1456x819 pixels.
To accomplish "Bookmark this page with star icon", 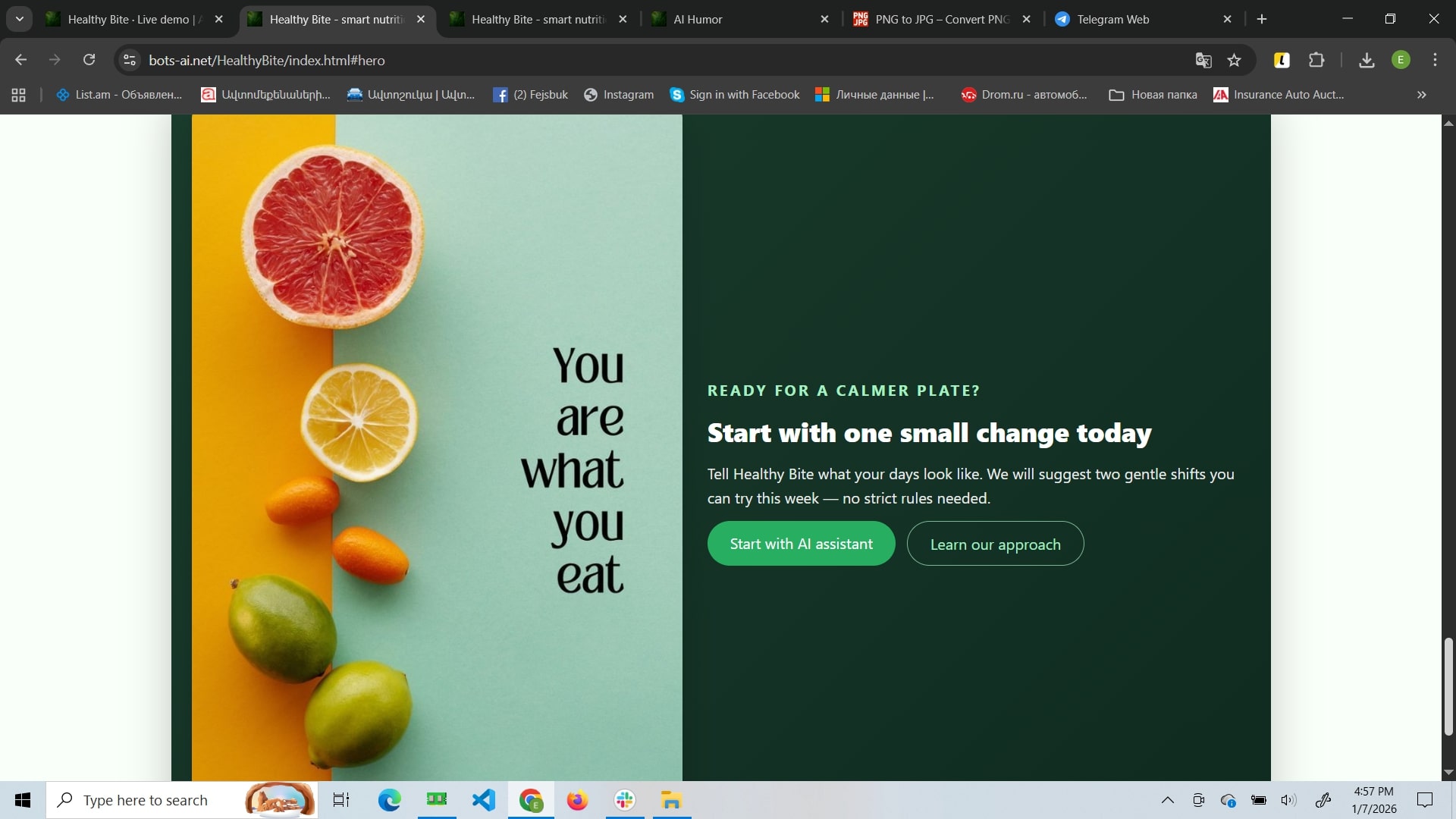I will click(x=1235, y=61).
